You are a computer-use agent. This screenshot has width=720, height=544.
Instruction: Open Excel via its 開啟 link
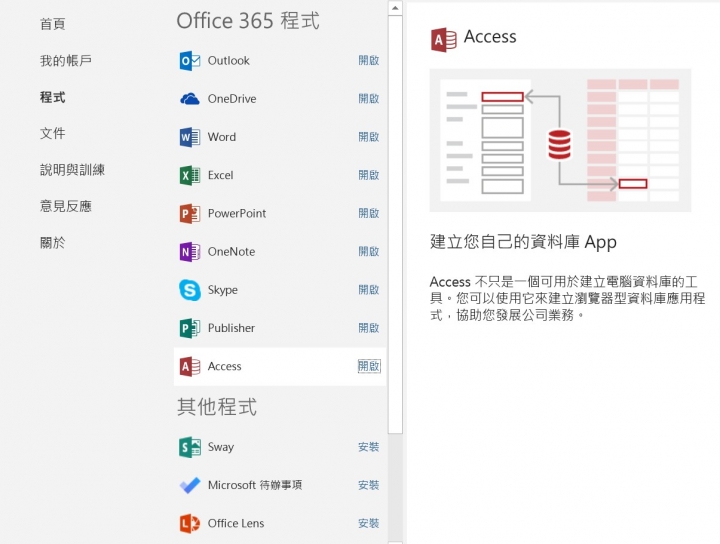pyautogui.click(x=369, y=175)
